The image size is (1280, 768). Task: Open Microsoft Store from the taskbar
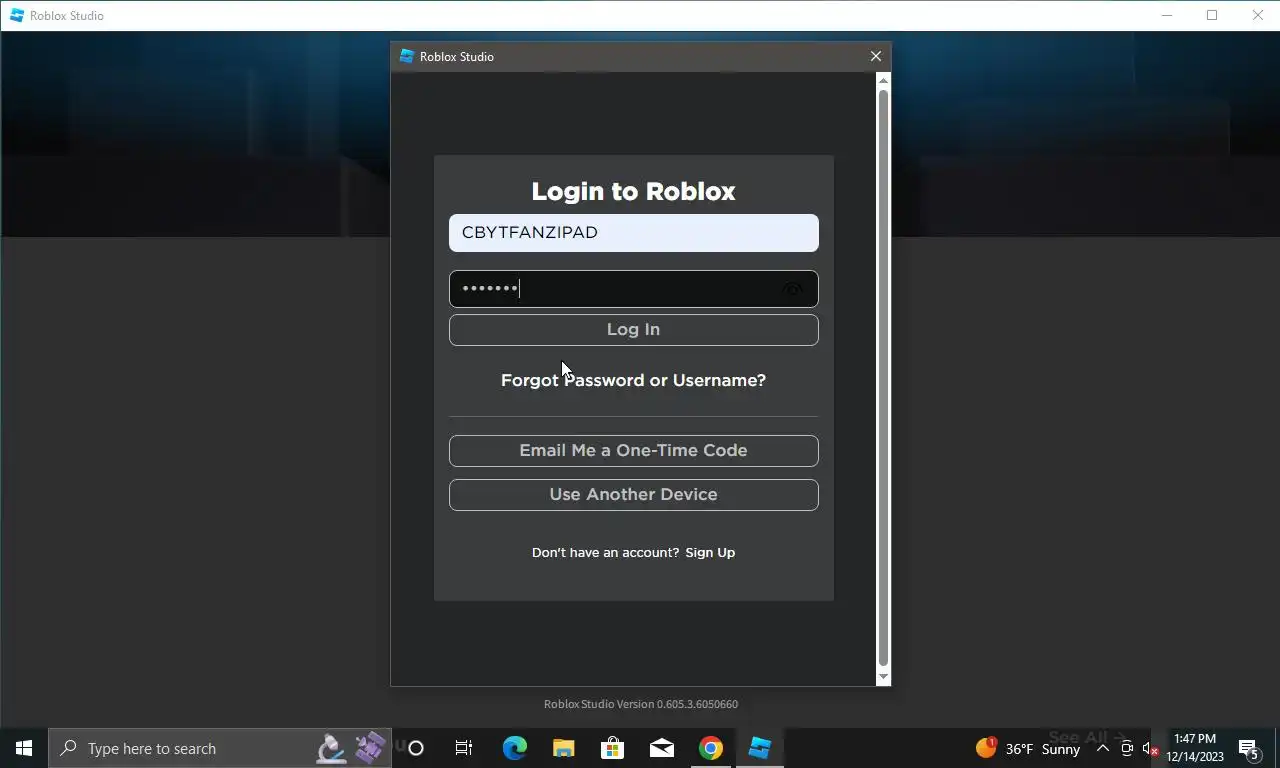(612, 748)
